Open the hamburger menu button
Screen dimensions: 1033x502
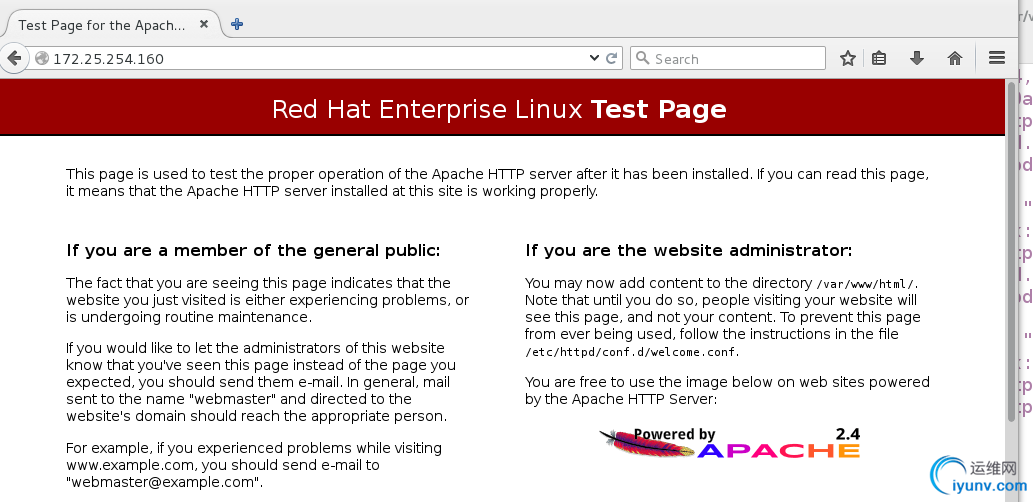[997, 58]
